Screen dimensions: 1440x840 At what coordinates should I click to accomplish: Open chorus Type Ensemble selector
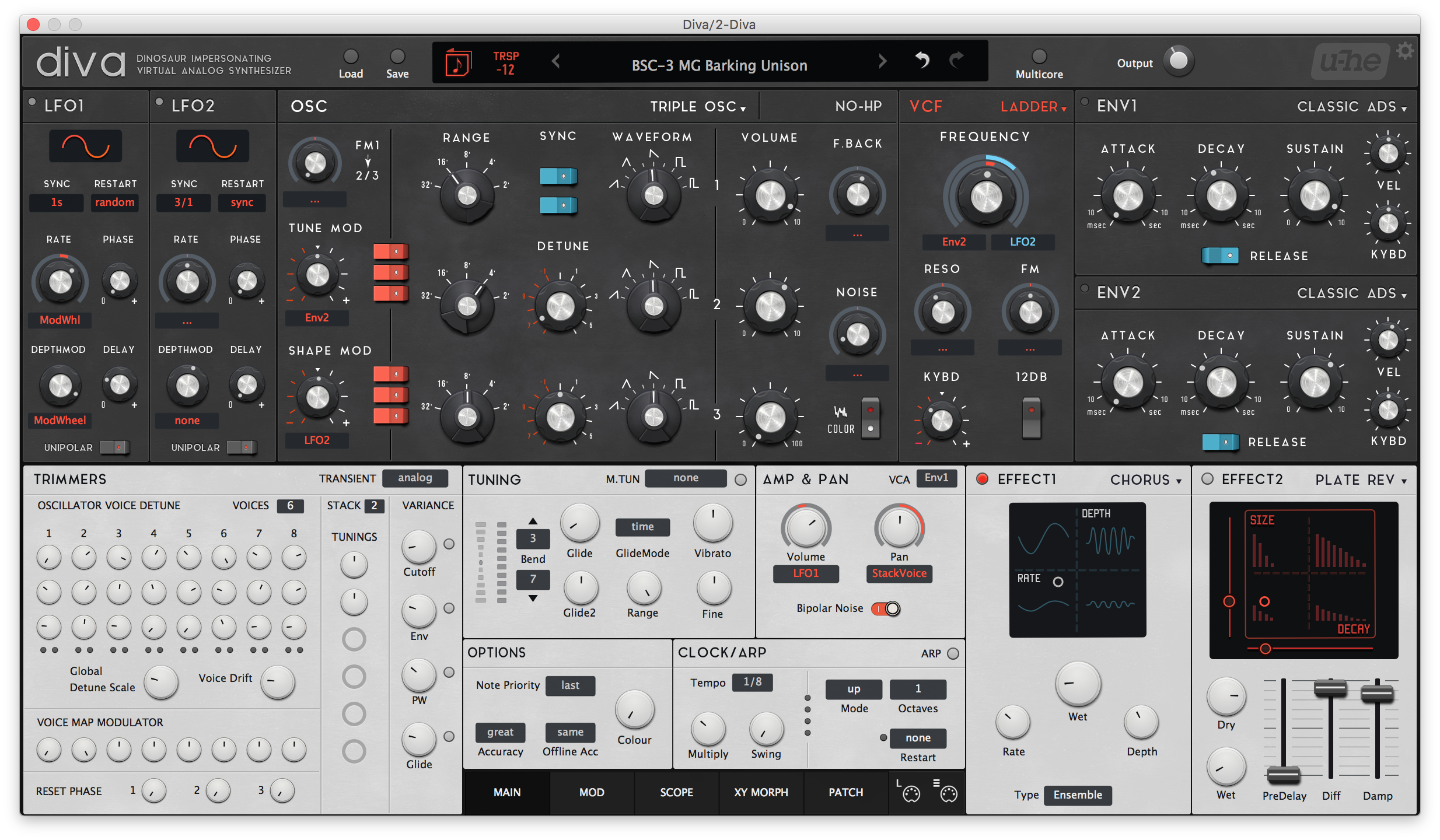coord(1078,794)
